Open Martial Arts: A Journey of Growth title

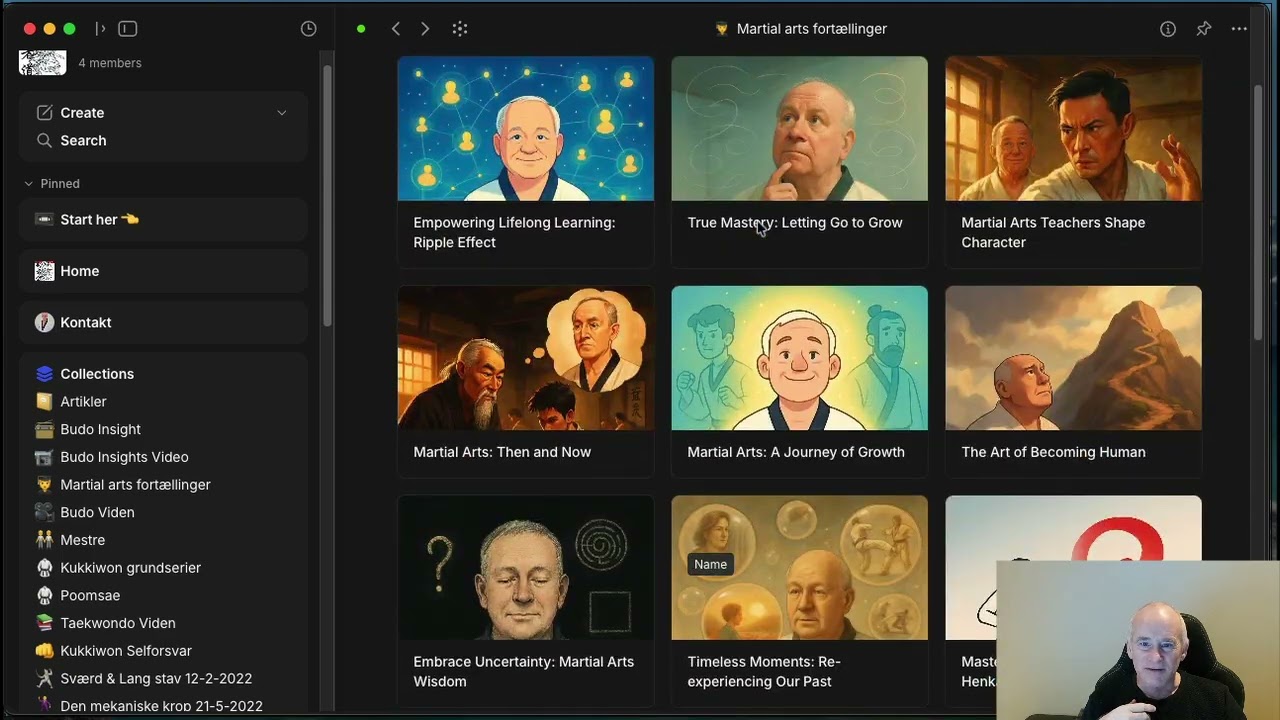point(796,452)
